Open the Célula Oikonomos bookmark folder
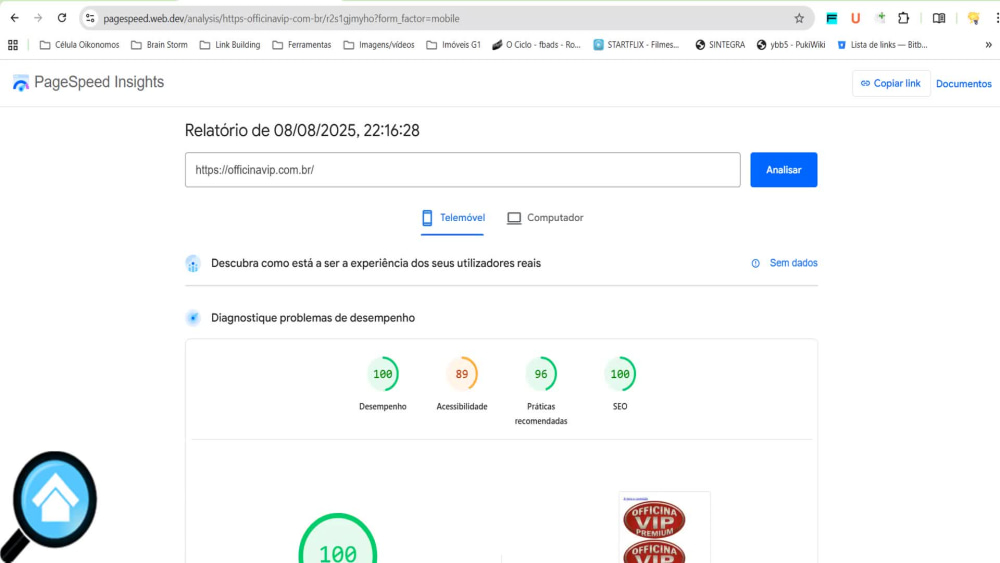The width and height of the screenshot is (1000, 563). click(79, 45)
